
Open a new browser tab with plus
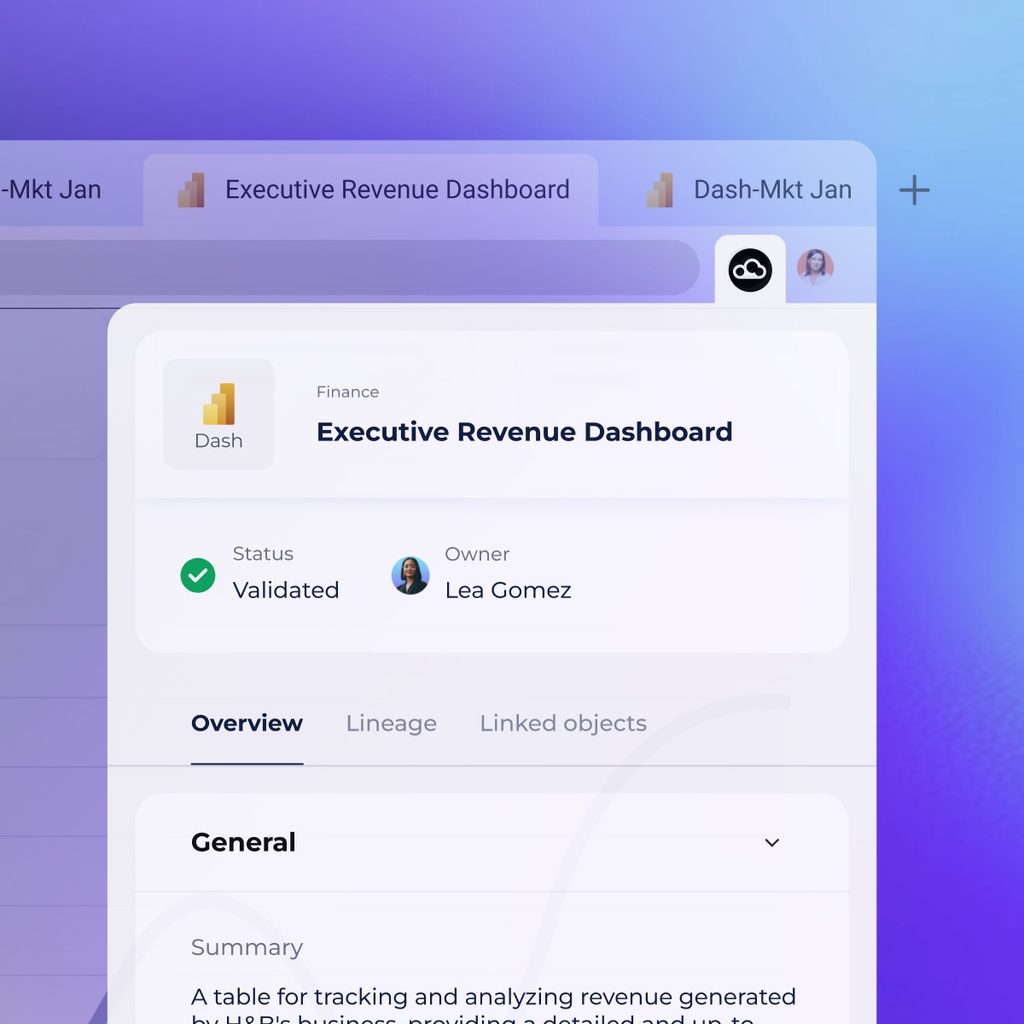(914, 190)
